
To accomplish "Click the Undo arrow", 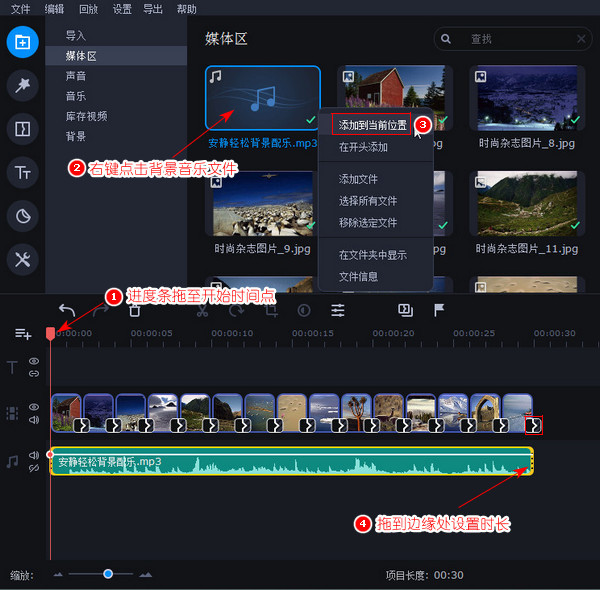I will (x=67, y=310).
